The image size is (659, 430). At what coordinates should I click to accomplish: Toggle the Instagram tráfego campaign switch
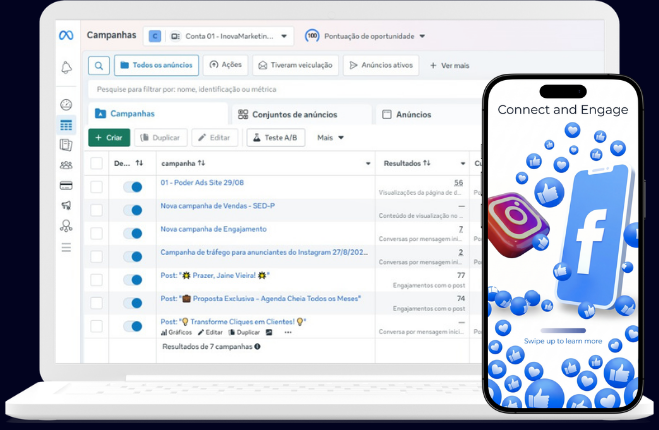[x=133, y=256]
